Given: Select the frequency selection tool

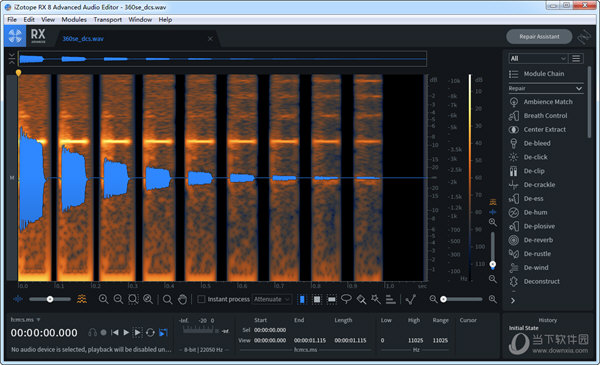Looking at the screenshot, I should 332,299.
